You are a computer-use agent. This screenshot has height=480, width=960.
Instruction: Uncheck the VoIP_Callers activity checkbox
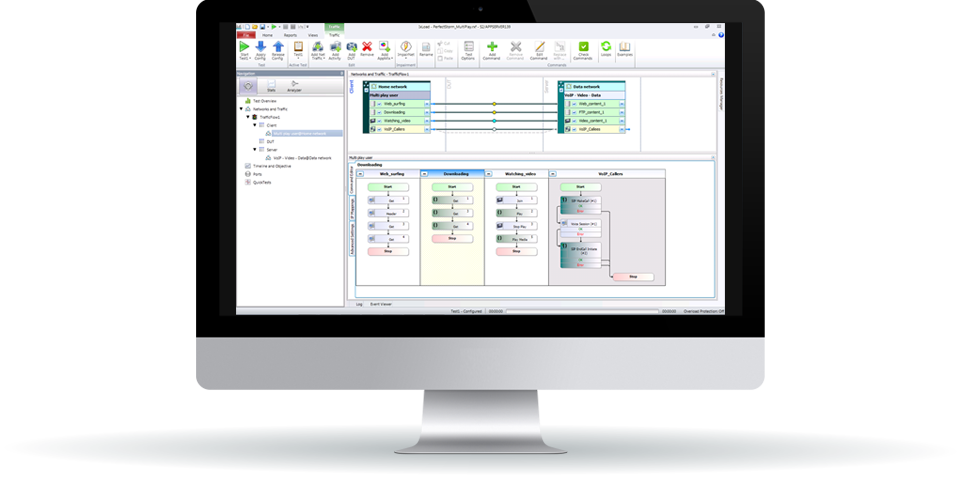pos(379,129)
